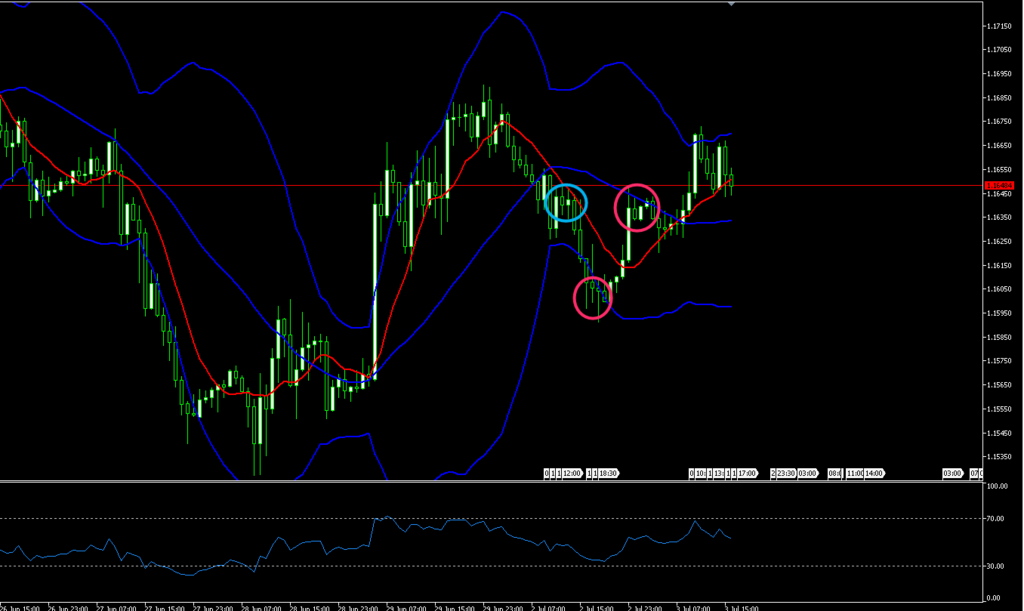Image resolution: width=1024 pixels, height=611 pixels.
Task: Select the 12:00 news event marker
Action: point(571,473)
